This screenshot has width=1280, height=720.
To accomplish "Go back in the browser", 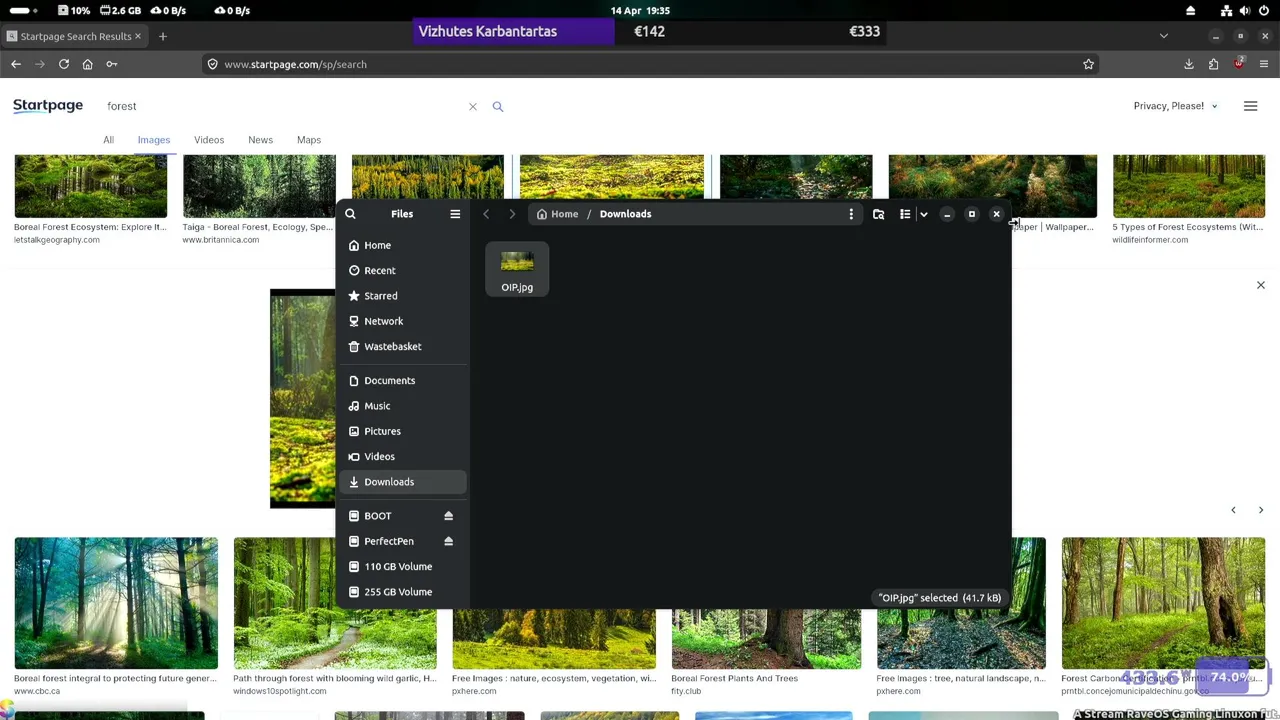I will [16, 64].
